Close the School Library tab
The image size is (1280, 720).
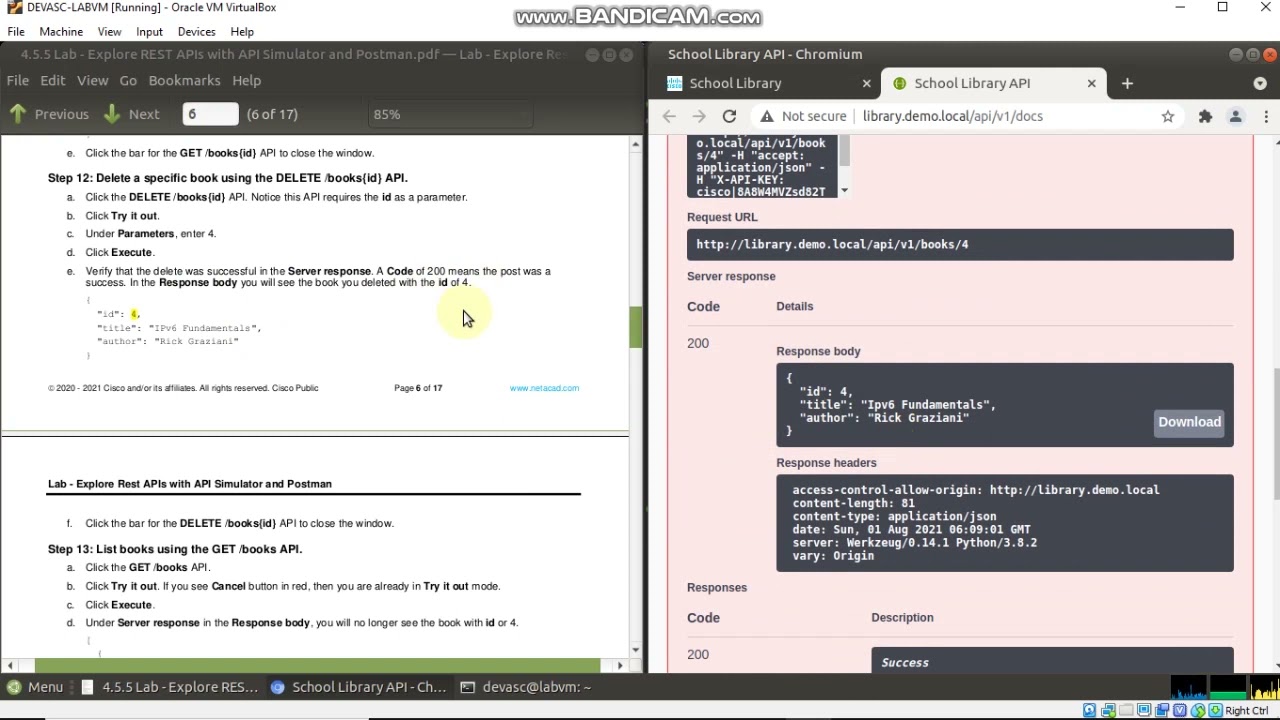tap(867, 84)
